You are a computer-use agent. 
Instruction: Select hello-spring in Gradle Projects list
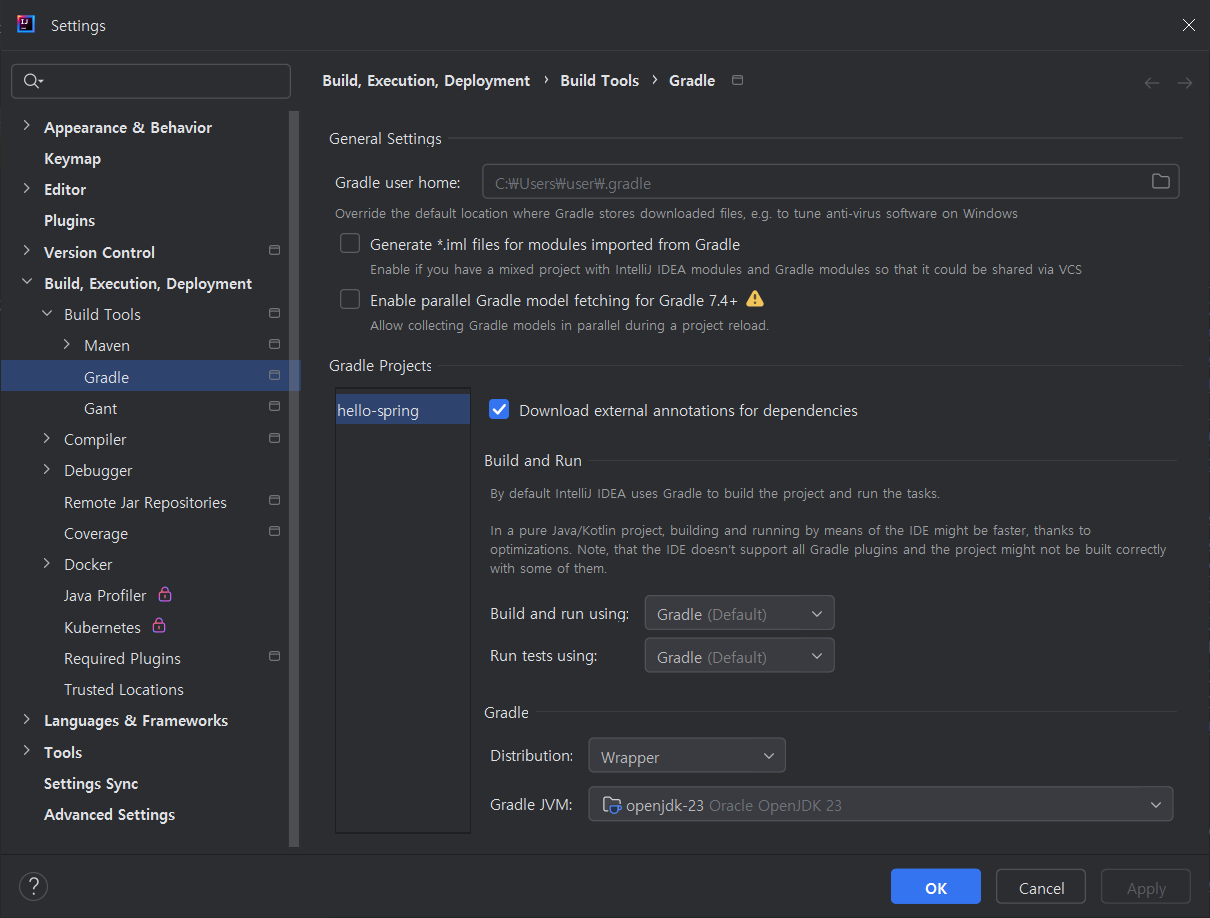point(403,410)
